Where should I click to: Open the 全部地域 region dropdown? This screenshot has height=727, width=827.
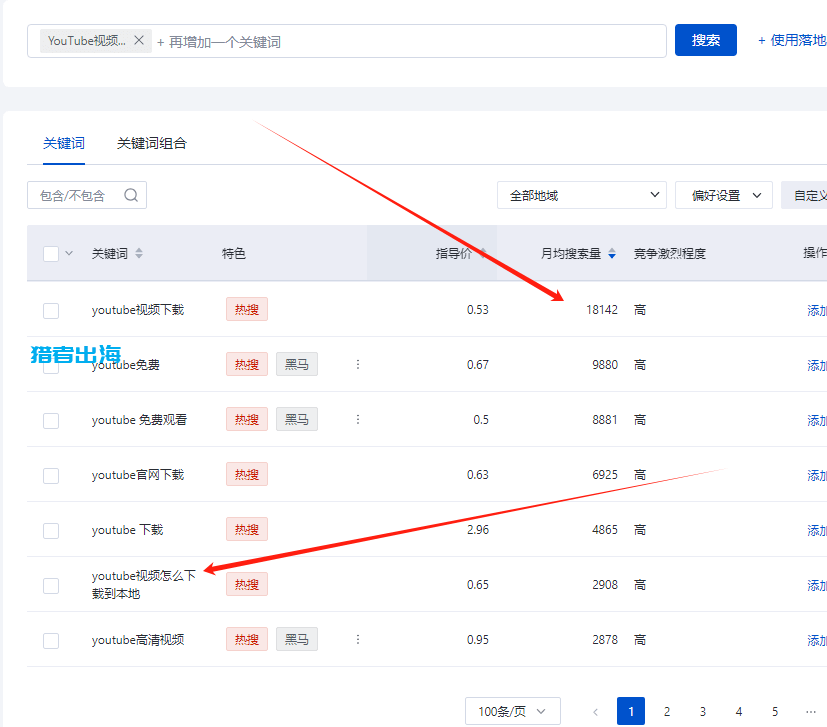(x=582, y=195)
